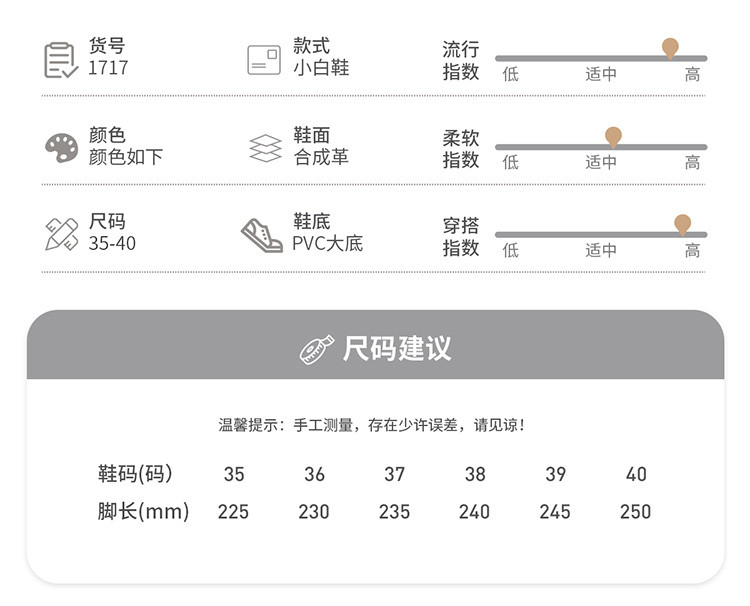Click foot length 245 value
750x606 pixels.
(x=555, y=512)
